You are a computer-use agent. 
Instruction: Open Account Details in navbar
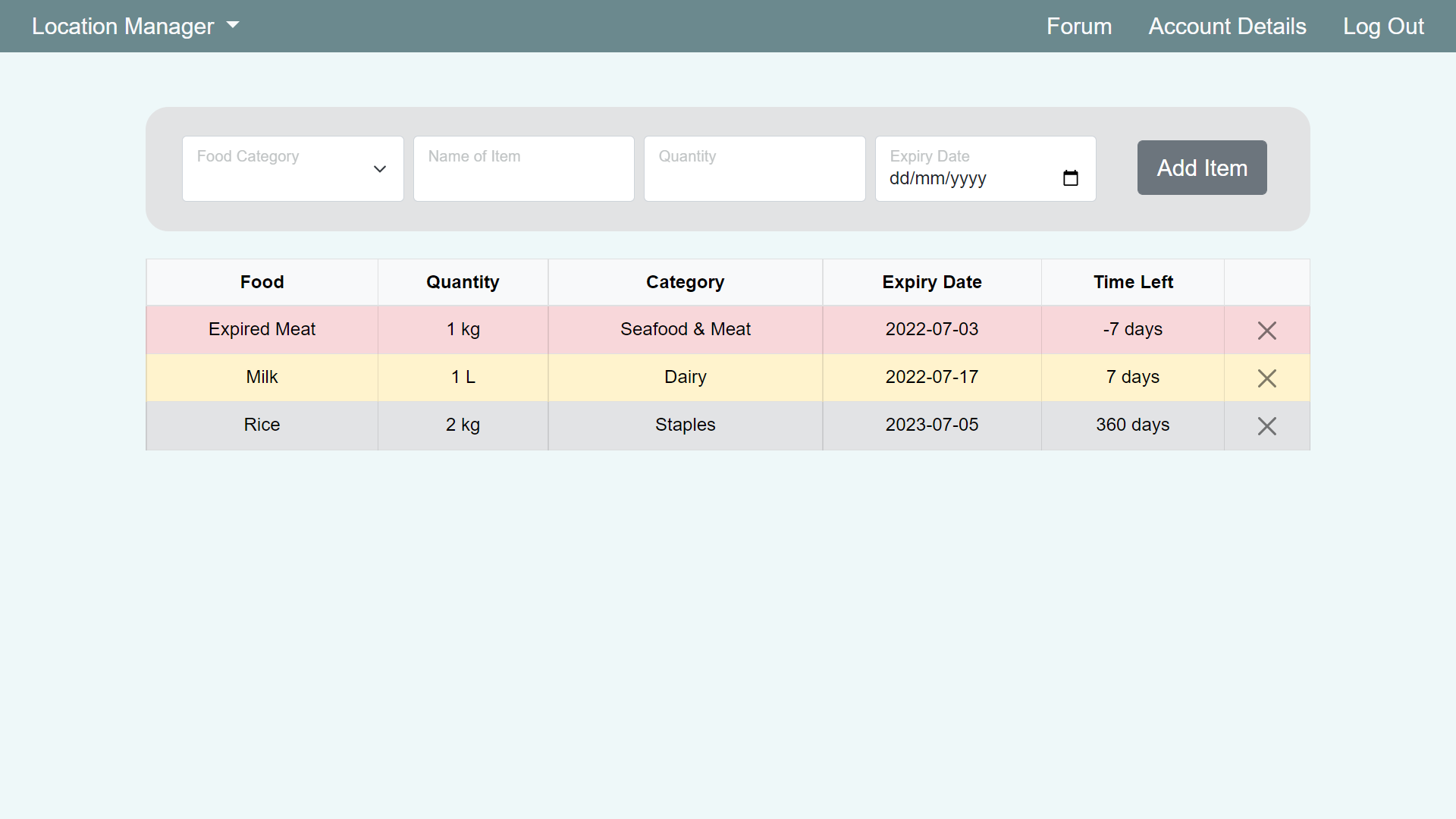pyautogui.click(x=1227, y=26)
